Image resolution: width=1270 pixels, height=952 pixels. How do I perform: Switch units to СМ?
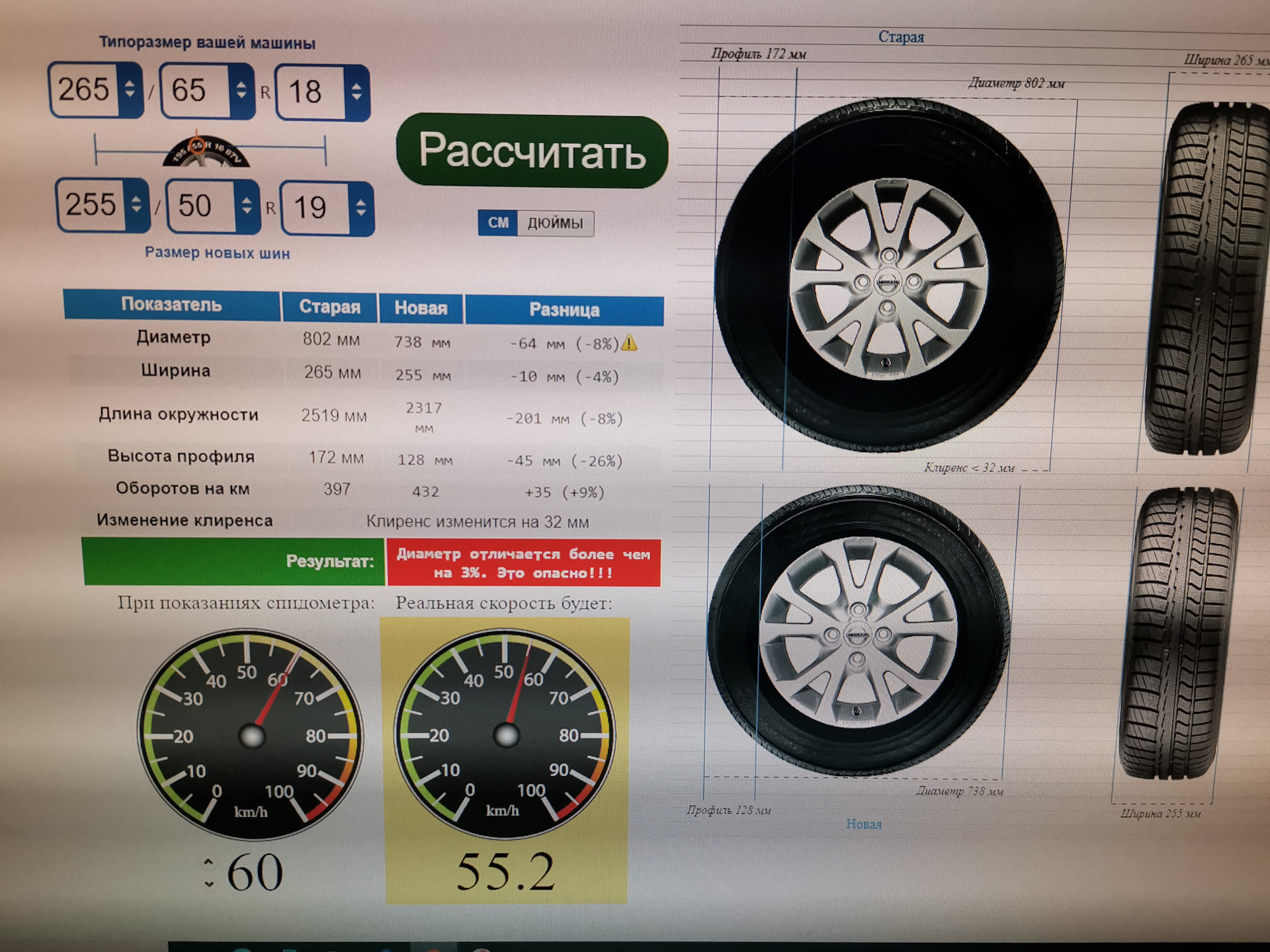click(x=498, y=223)
